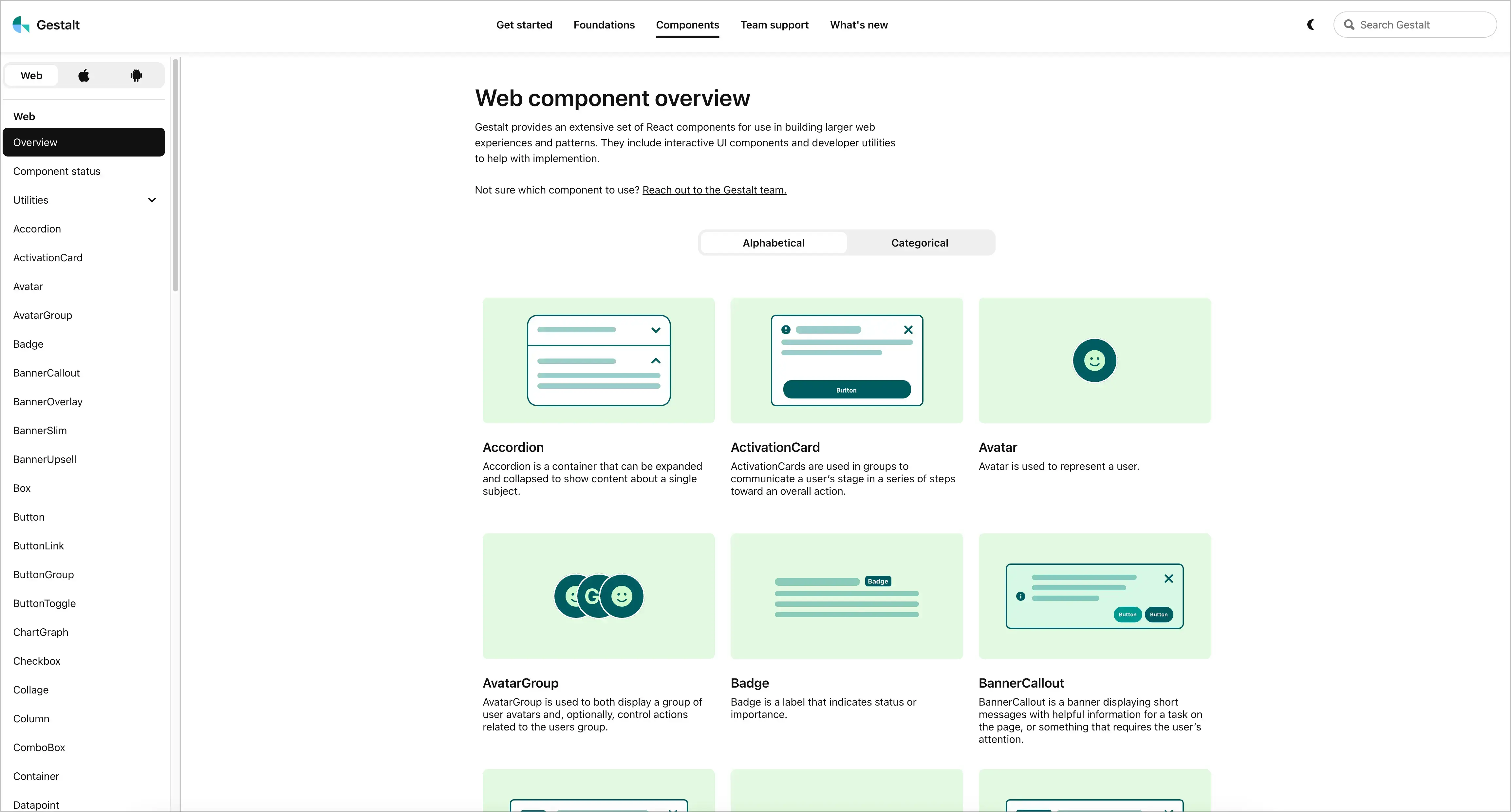The width and height of the screenshot is (1511, 812).
Task: Open ChartGraph in the sidebar
Action: click(x=84, y=632)
